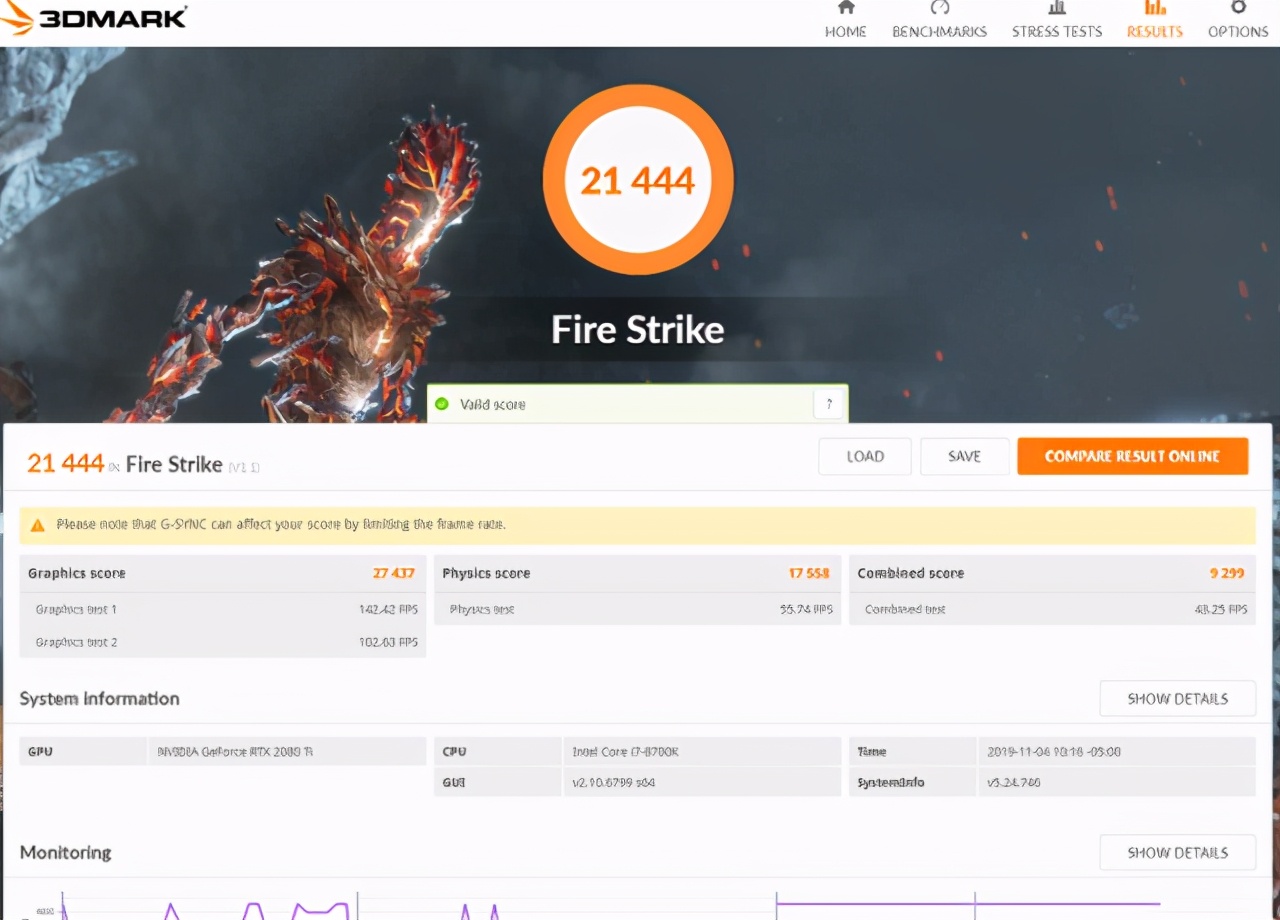Viewport: 1280px width, 920px height.
Task: Click the SystemInfo version v5.24.746
Action: pos(1014,782)
